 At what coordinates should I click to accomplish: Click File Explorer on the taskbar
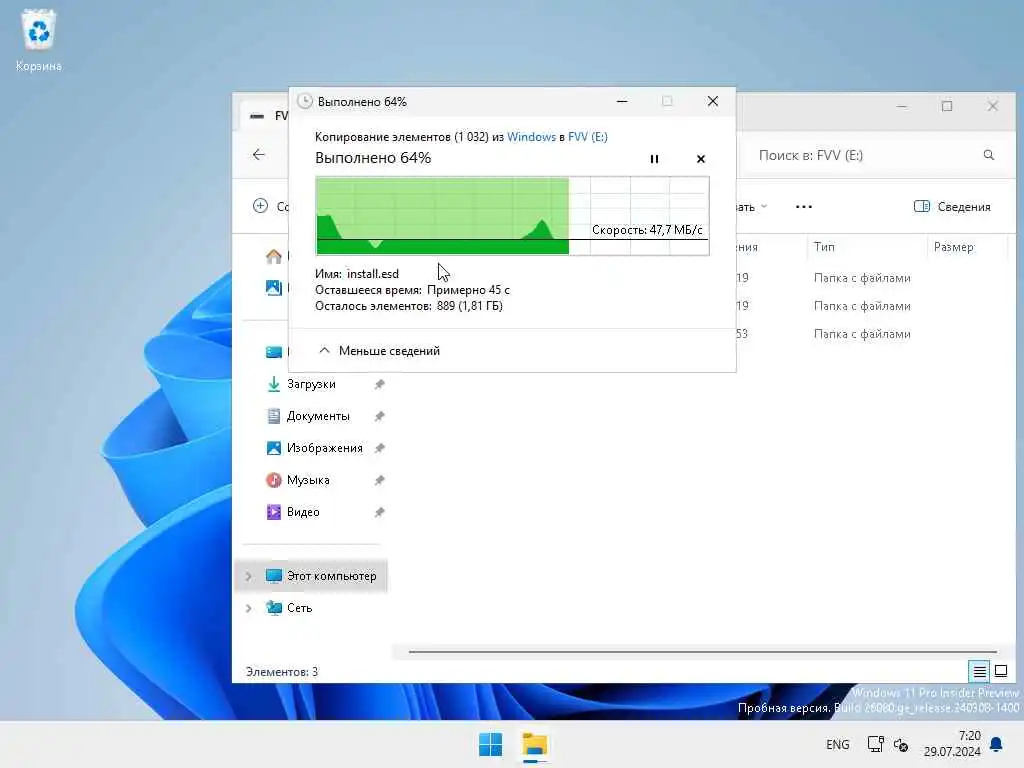tap(535, 744)
